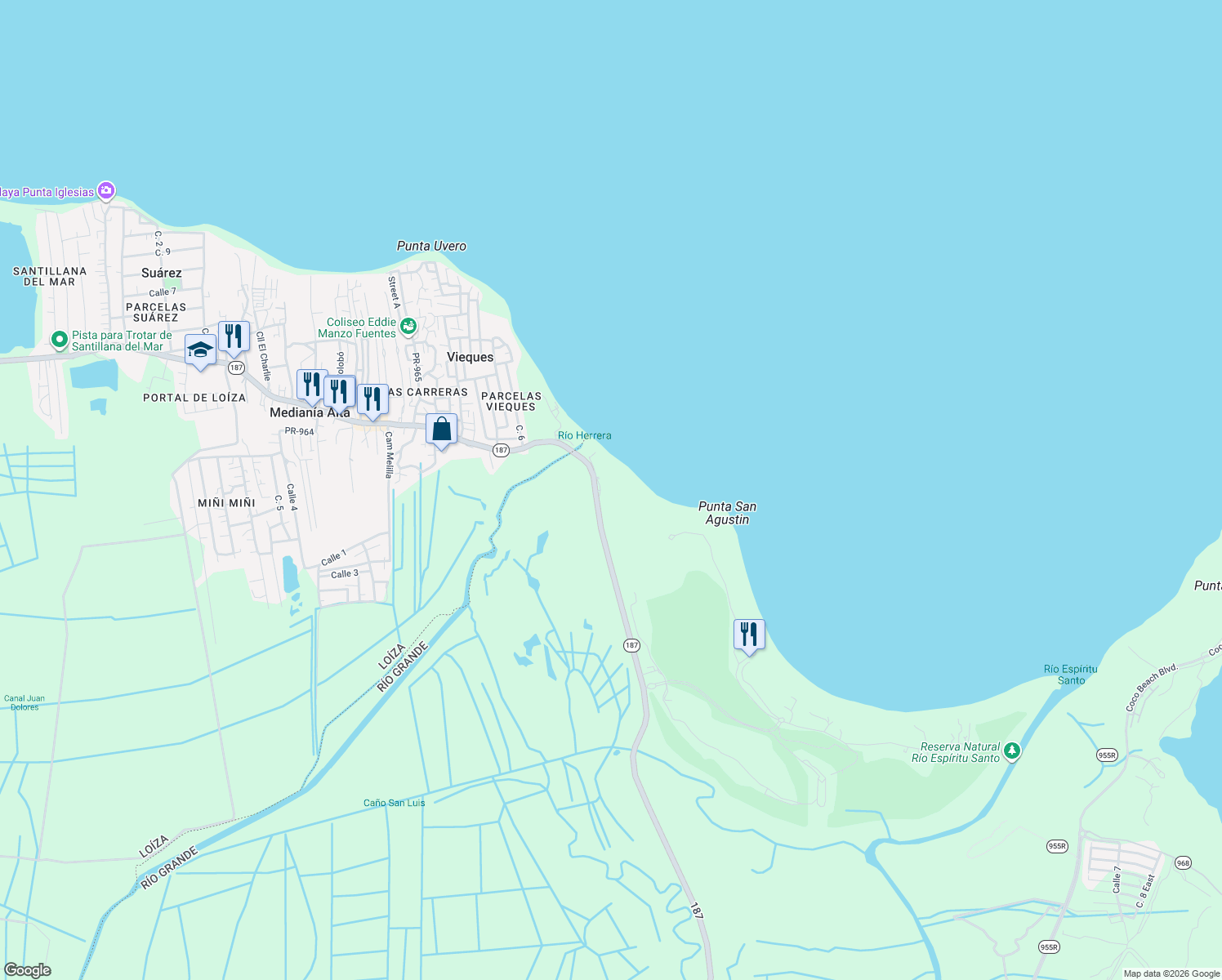Screen dimensions: 1222x980
Task: Click the 955R route shield
Action: 1107,755
